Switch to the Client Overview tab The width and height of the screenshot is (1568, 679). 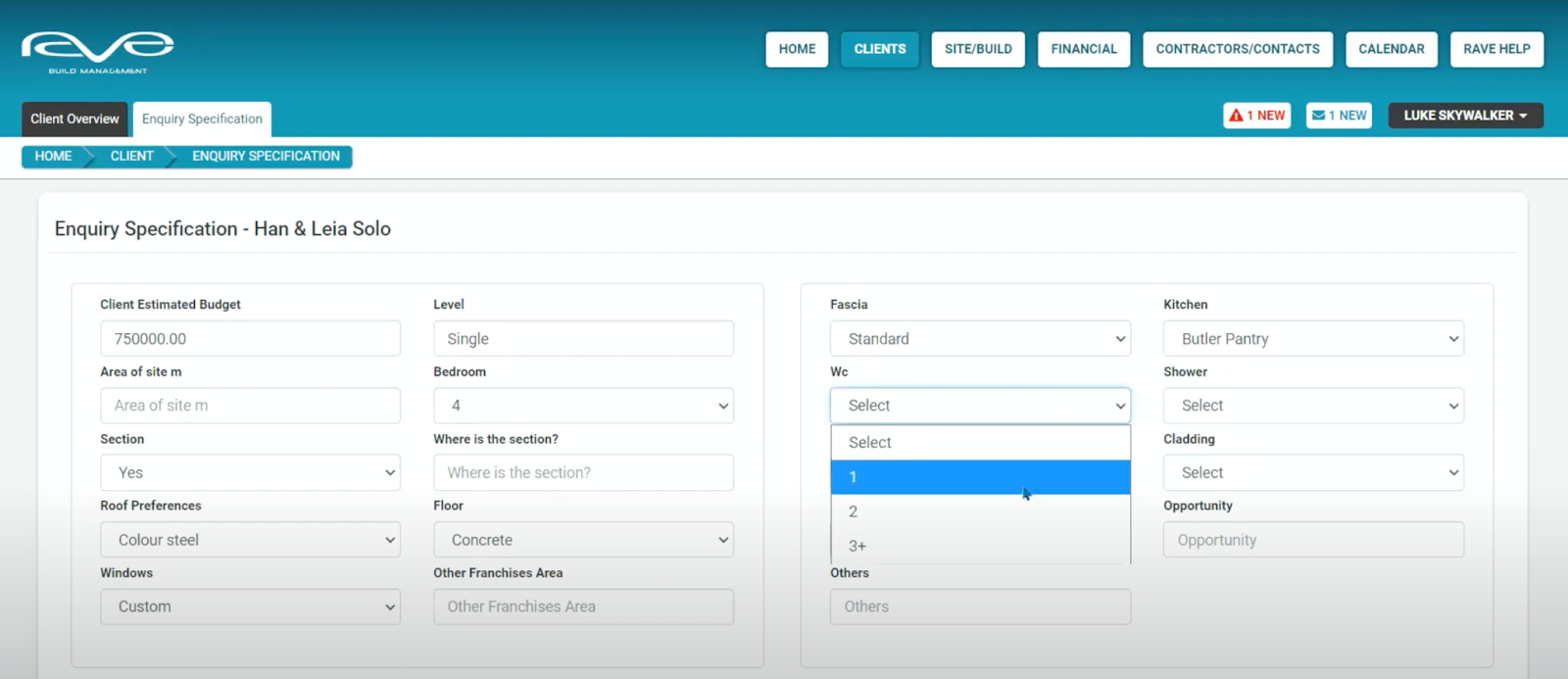74,120
